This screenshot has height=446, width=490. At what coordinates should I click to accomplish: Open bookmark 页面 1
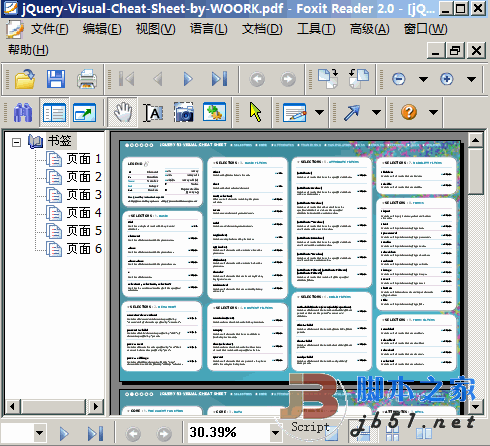(84, 159)
